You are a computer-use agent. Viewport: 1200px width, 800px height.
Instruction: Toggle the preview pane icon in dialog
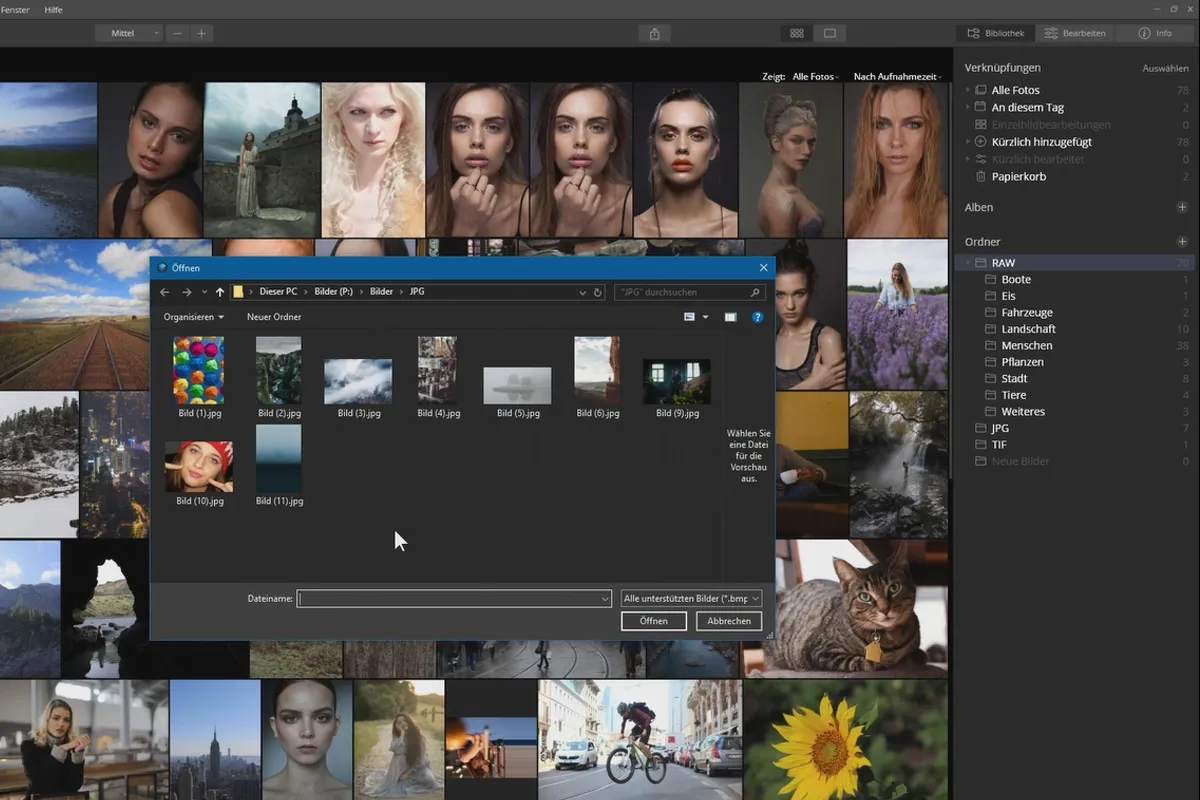pos(730,317)
